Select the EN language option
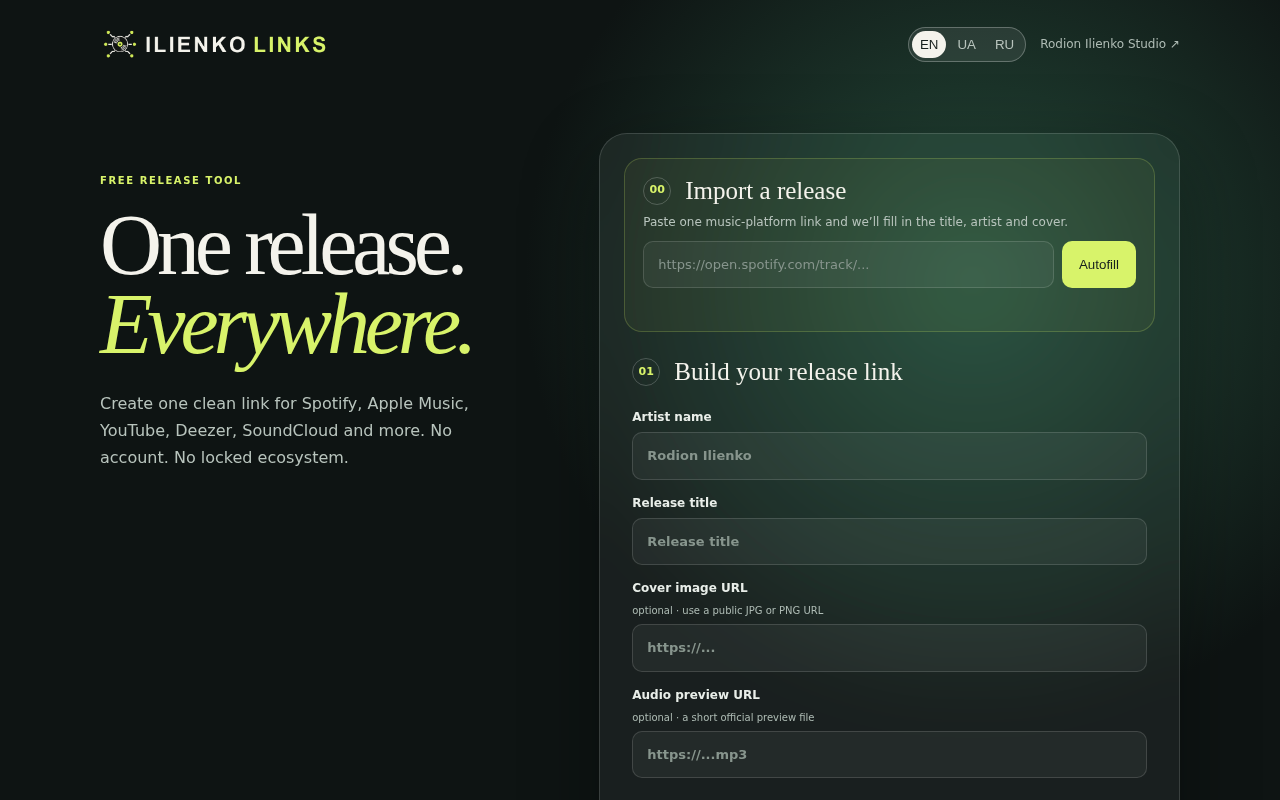 click(x=929, y=44)
